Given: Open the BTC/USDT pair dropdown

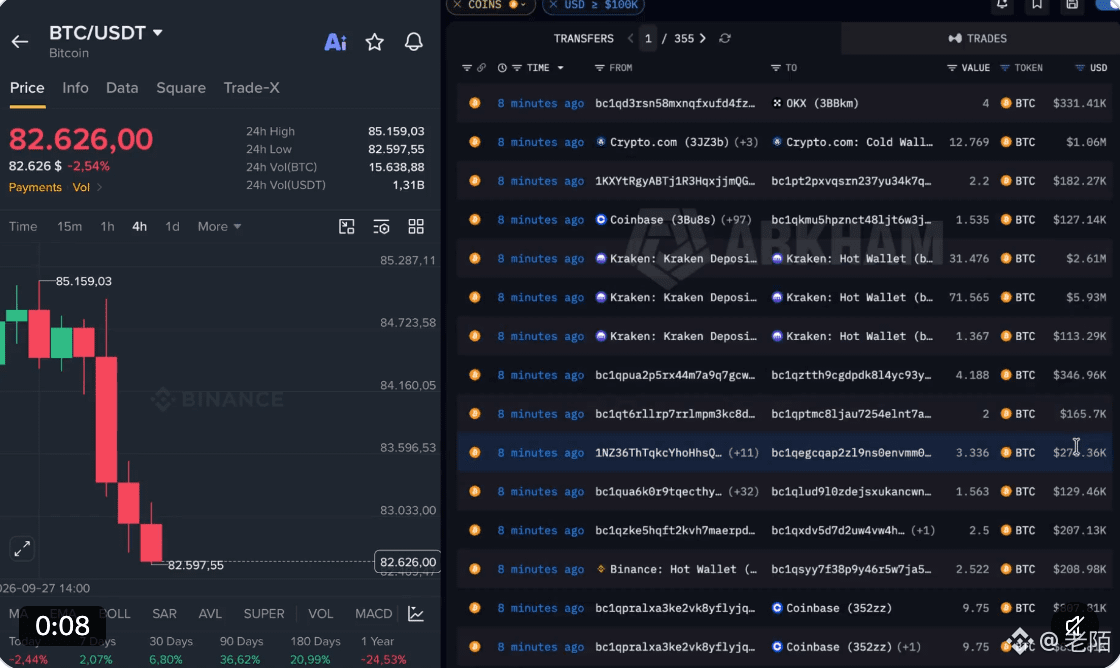Looking at the screenshot, I should pos(158,33).
